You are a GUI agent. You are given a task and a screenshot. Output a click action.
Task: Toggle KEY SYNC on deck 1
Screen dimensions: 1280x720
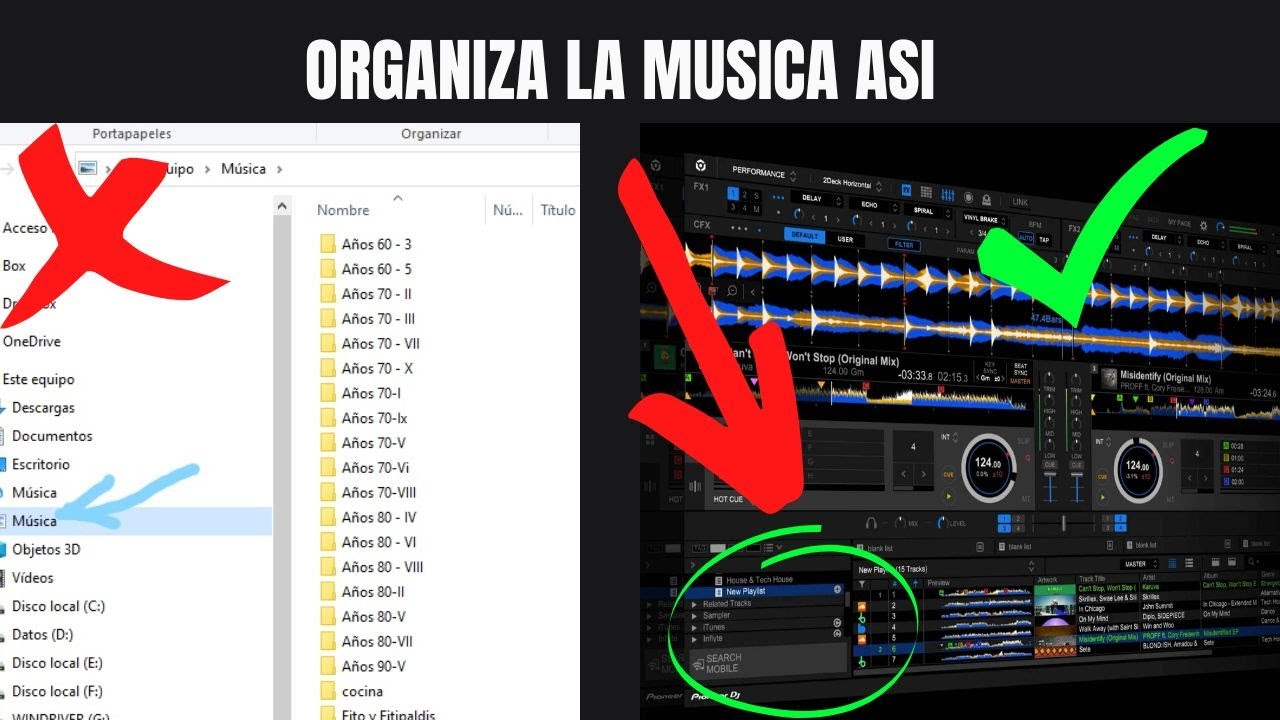click(990, 369)
